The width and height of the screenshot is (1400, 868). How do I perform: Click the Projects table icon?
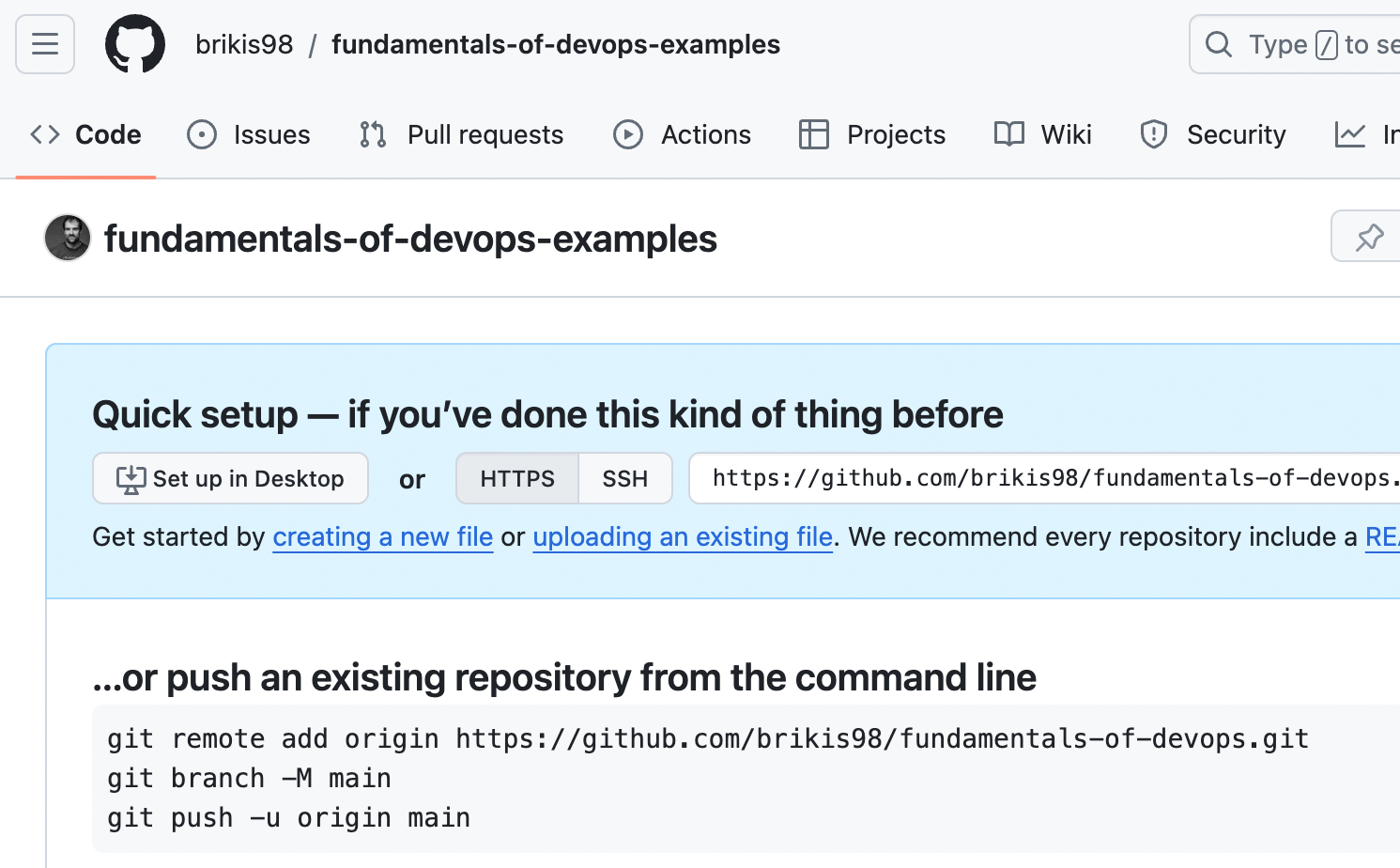(814, 134)
